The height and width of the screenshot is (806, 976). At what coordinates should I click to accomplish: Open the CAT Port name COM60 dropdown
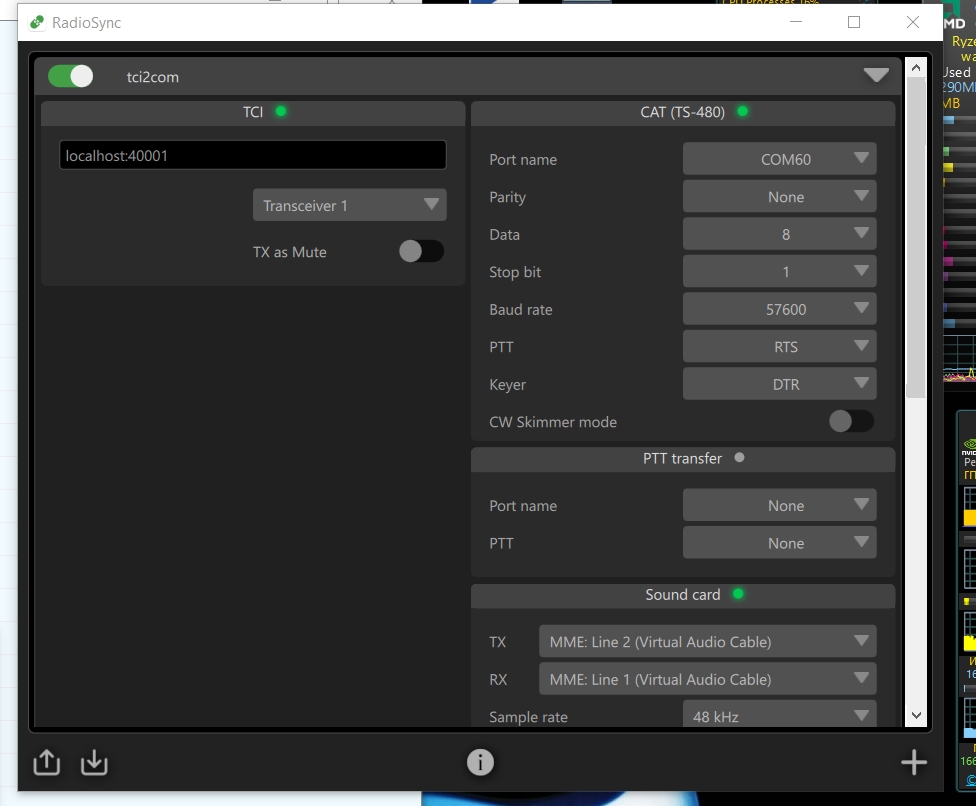coord(779,159)
